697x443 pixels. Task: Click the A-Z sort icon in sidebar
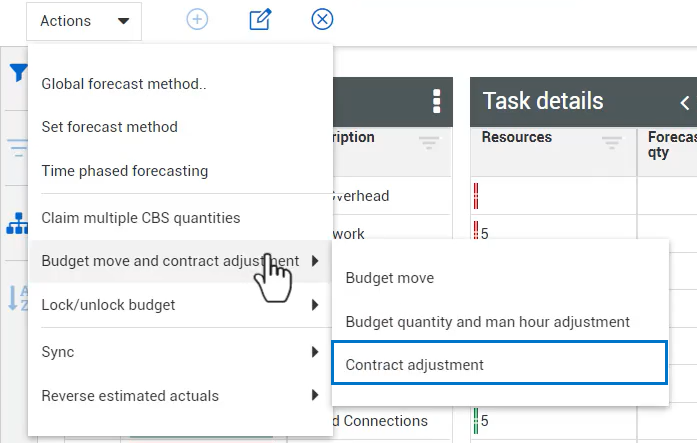(x=17, y=296)
